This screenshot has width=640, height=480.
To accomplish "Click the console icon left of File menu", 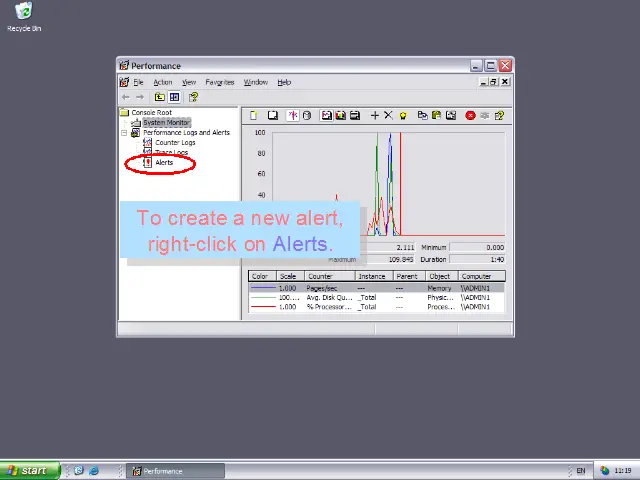I will (x=124, y=82).
